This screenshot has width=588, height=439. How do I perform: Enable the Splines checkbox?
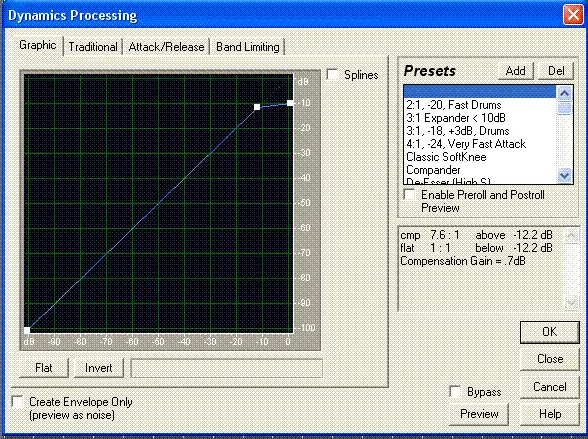(x=332, y=75)
